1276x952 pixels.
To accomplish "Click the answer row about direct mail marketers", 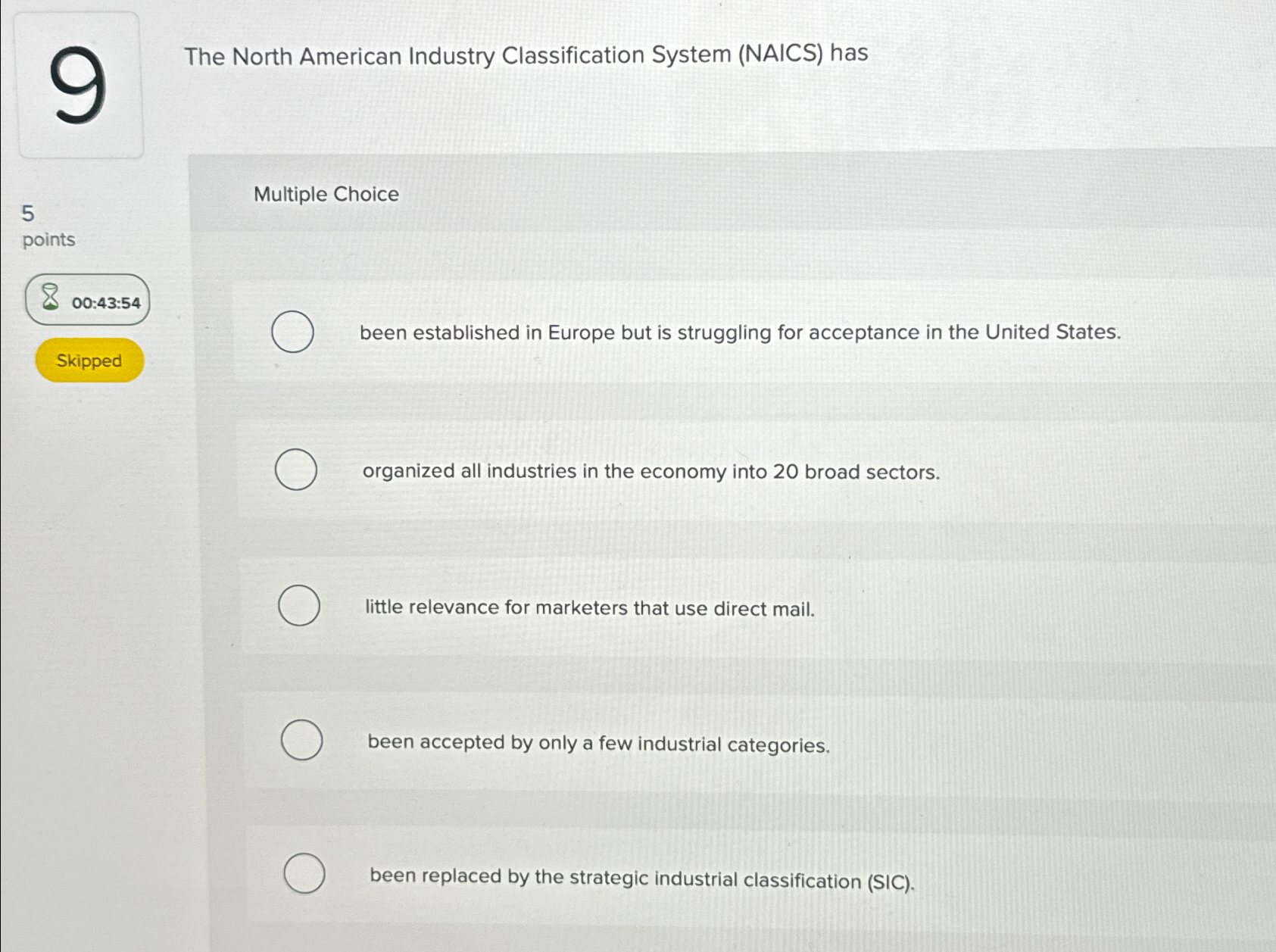I will 589,608.
